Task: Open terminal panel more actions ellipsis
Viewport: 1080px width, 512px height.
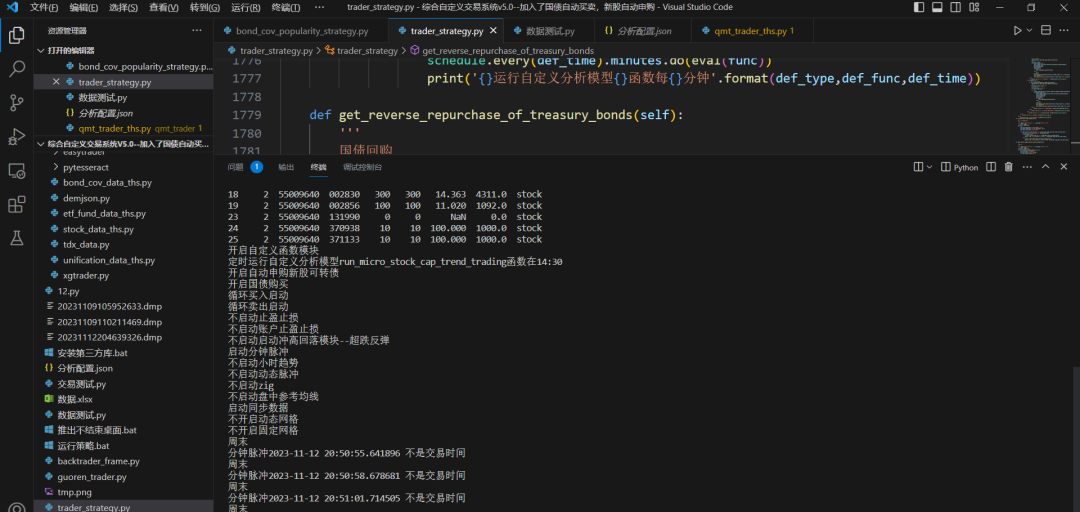Action: click(x=1027, y=167)
